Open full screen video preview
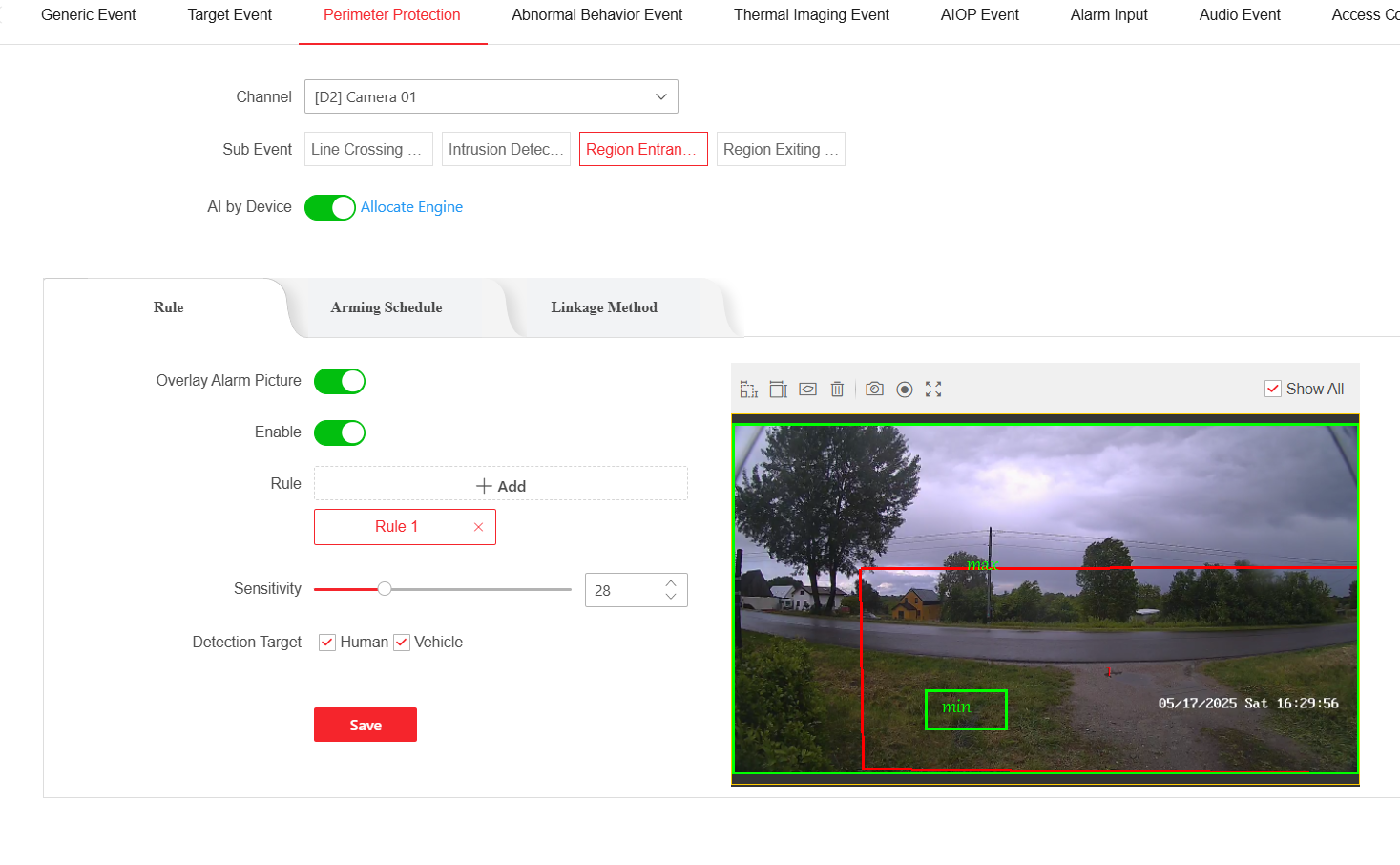The image size is (1400, 865). [933, 390]
